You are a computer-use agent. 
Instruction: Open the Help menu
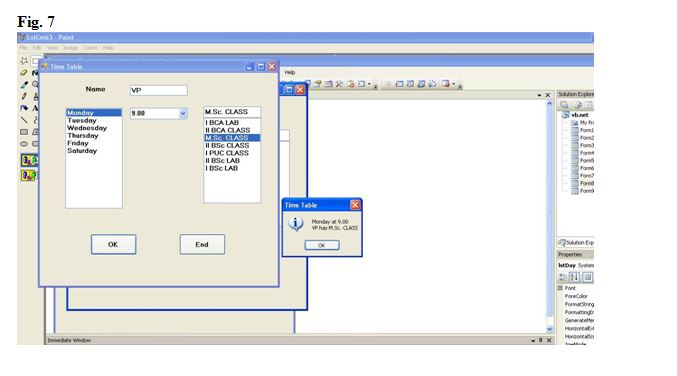(x=290, y=73)
